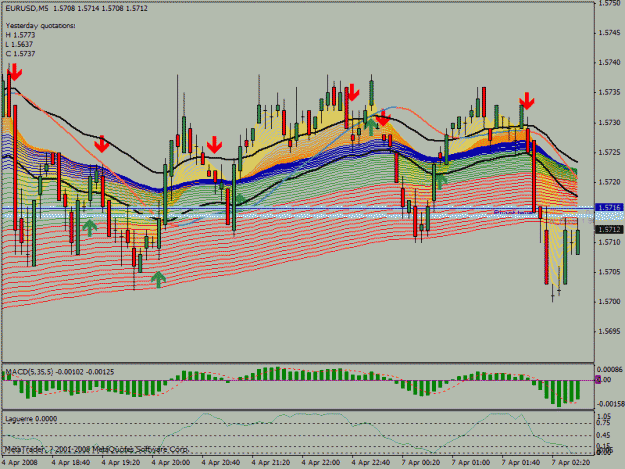
Task: Click the blue 1.5716 pivot price tag
Action: tap(609, 208)
